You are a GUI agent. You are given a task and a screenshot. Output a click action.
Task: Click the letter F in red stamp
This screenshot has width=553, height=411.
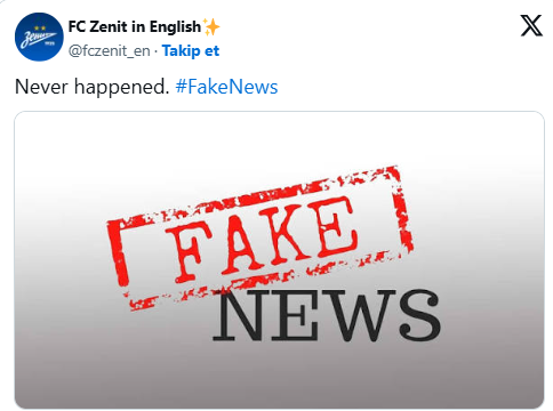click(189, 254)
